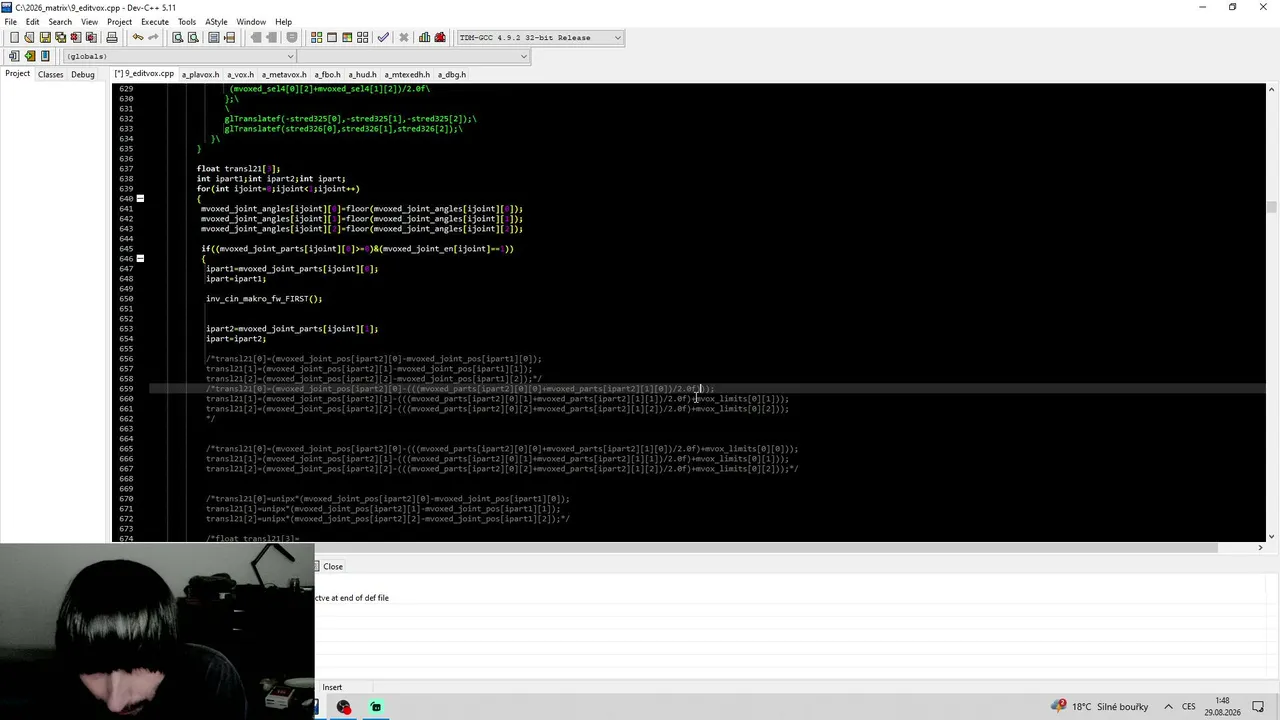Click the 'inv_cin_makro_fw_FIRST();' code line
Image resolution: width=1280 pixels, height=720 pixels.
(264, 299)
